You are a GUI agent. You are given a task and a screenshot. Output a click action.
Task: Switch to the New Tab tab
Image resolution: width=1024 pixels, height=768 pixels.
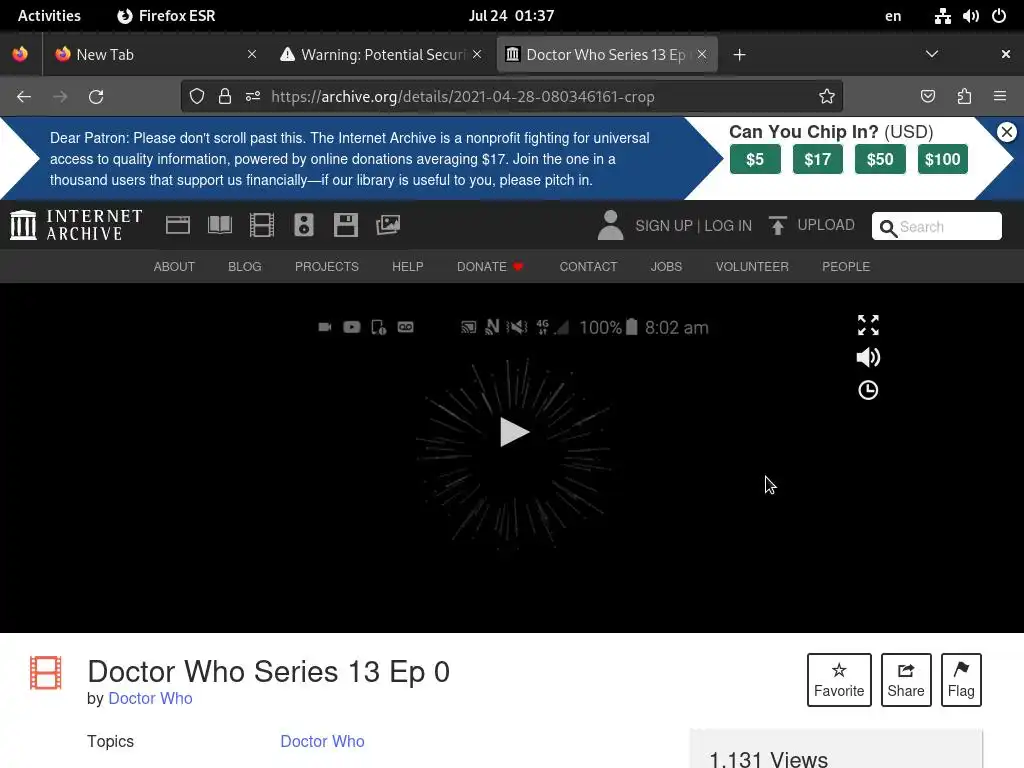pos(155,55)
